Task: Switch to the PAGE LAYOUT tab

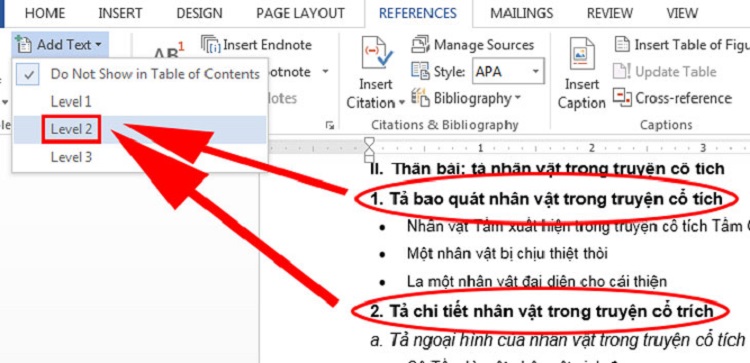Action: pos(300,13)
